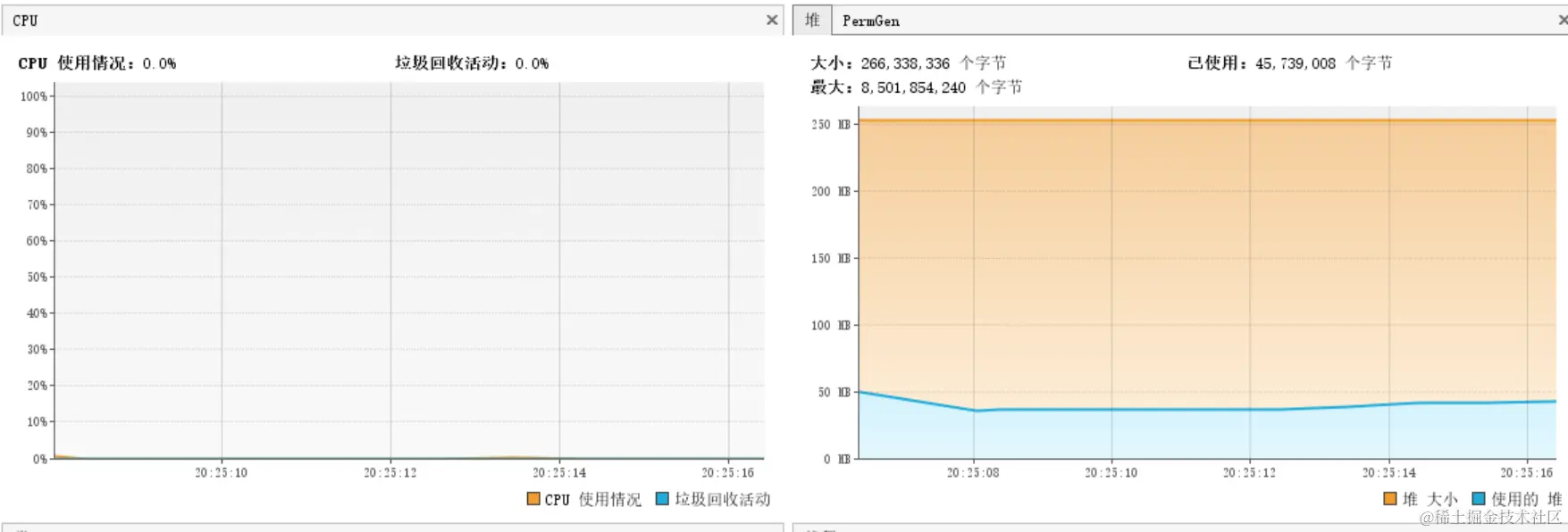Click the 堆 大小 legend label
1568x532 pixels.
(x=1430, y=499)
